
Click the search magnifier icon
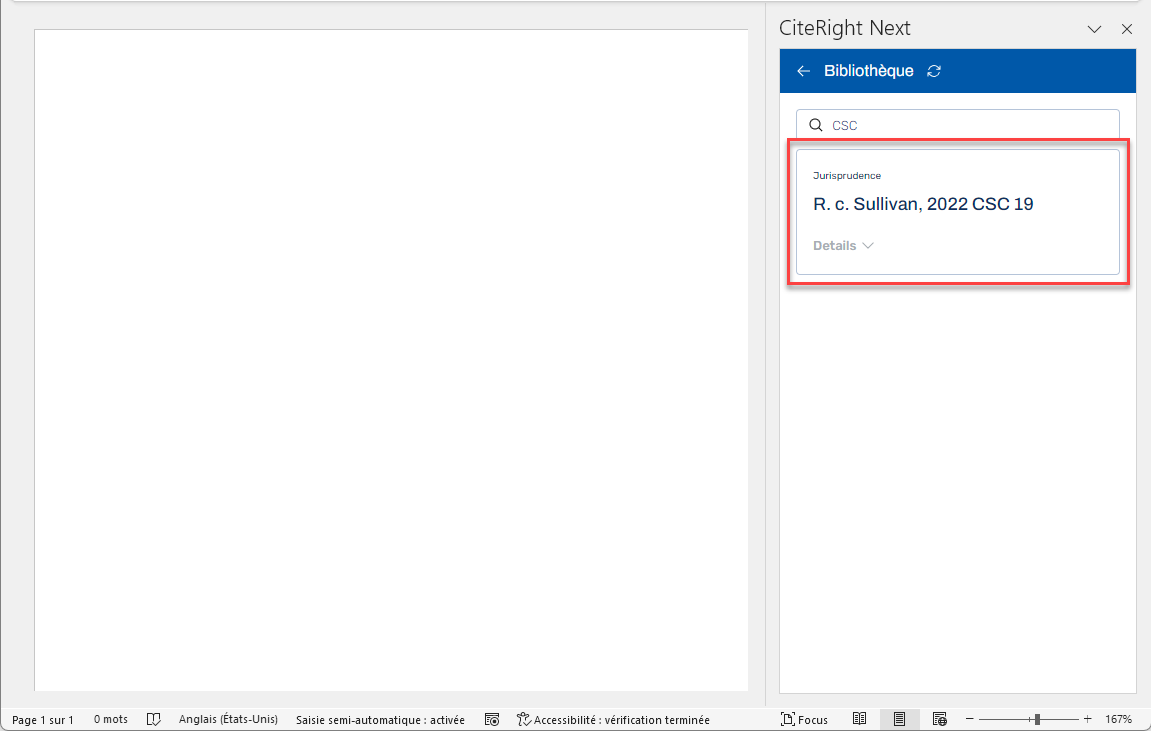[x=816, y=125]
